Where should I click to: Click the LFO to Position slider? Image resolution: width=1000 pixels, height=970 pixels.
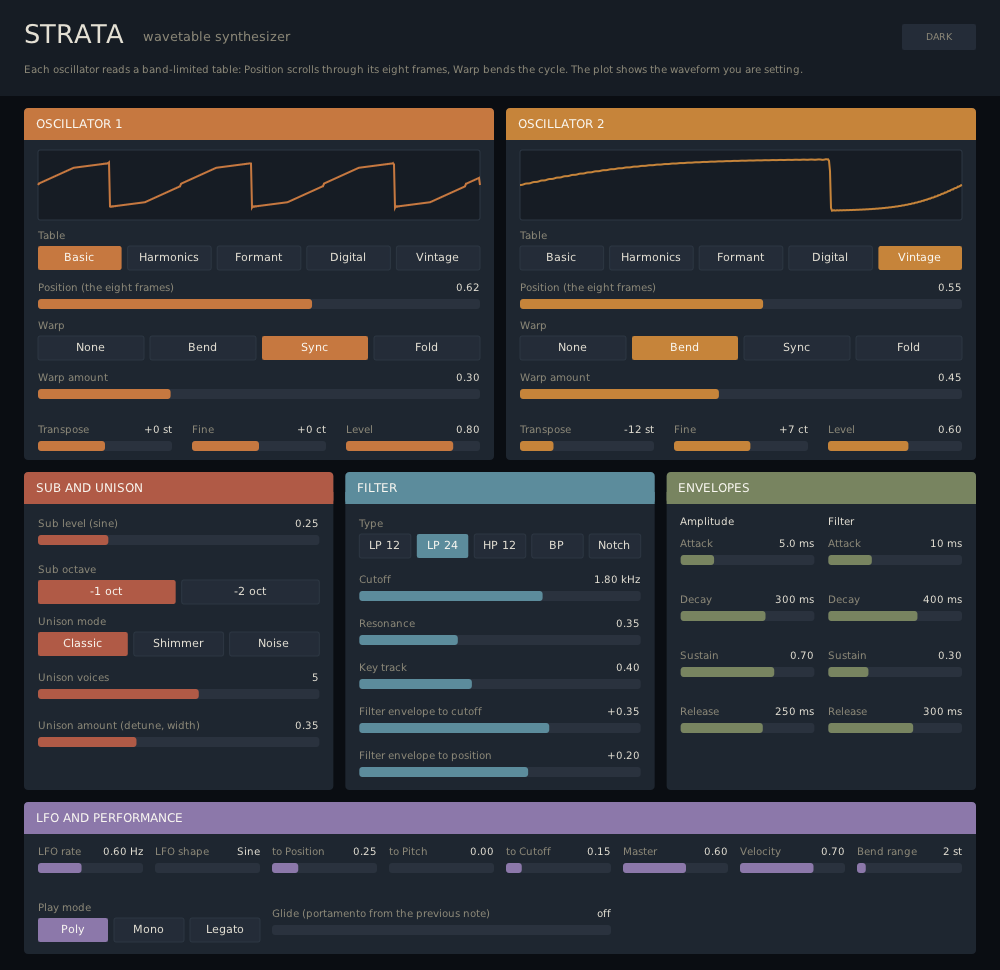point(324,868)
